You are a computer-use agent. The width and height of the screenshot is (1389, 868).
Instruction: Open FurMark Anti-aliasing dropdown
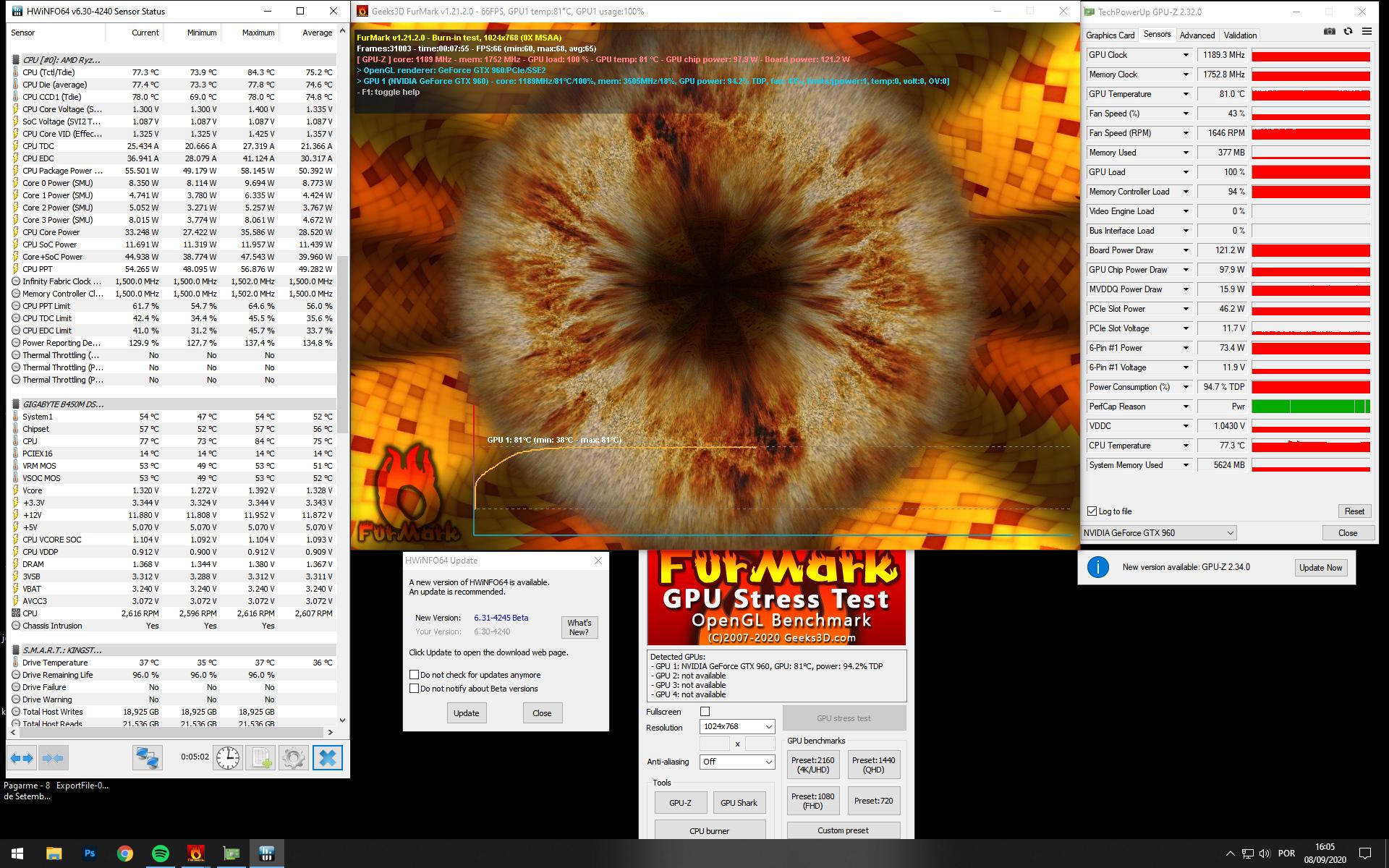(737, 762)
